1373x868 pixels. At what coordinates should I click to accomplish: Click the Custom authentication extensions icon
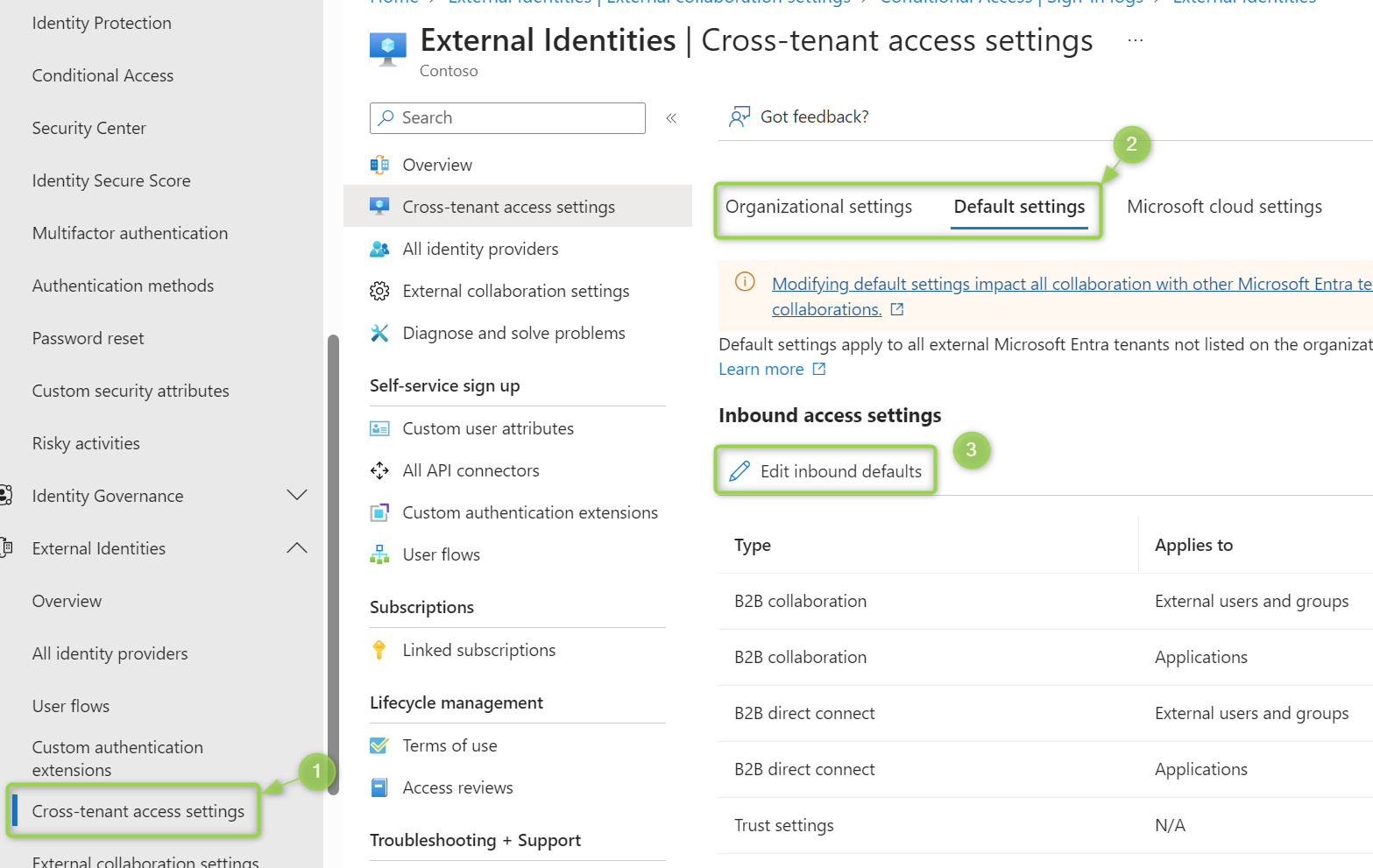[x=379, y=512]
